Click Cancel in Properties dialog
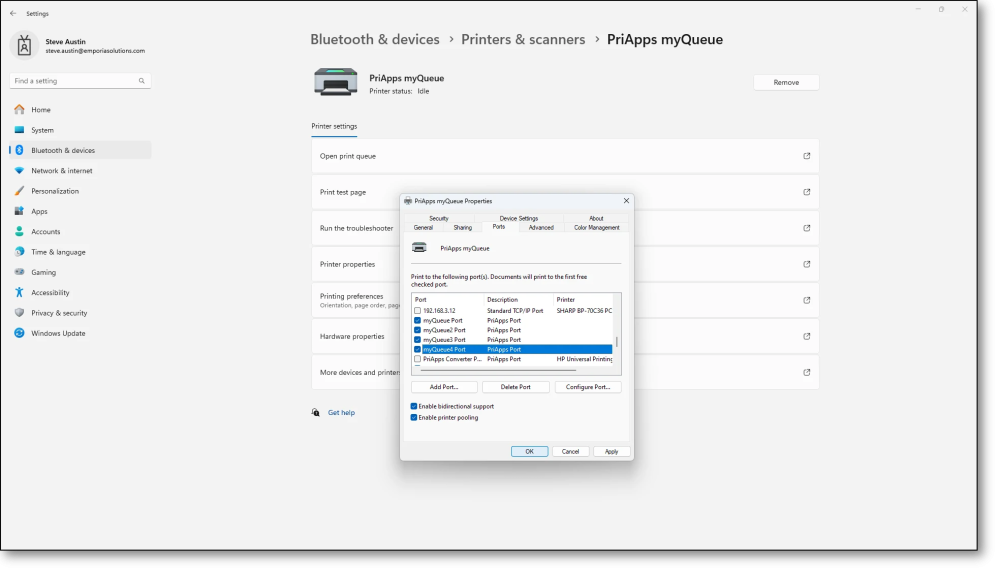Image resolution: width=1000 pixels, height=573 pixels. tap(570, 452)
